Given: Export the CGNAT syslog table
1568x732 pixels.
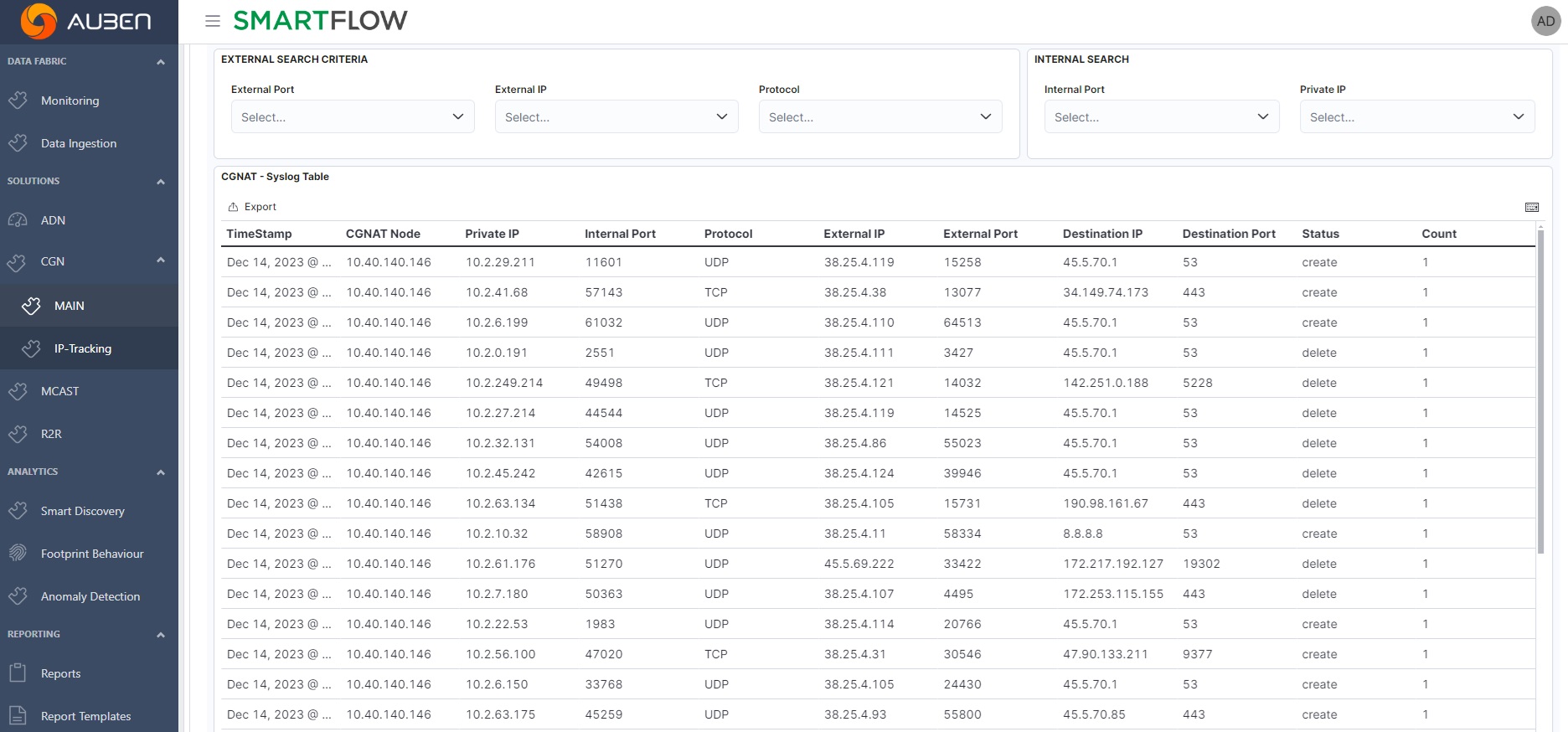Looking at the screenshot, I should pos(252,207).
